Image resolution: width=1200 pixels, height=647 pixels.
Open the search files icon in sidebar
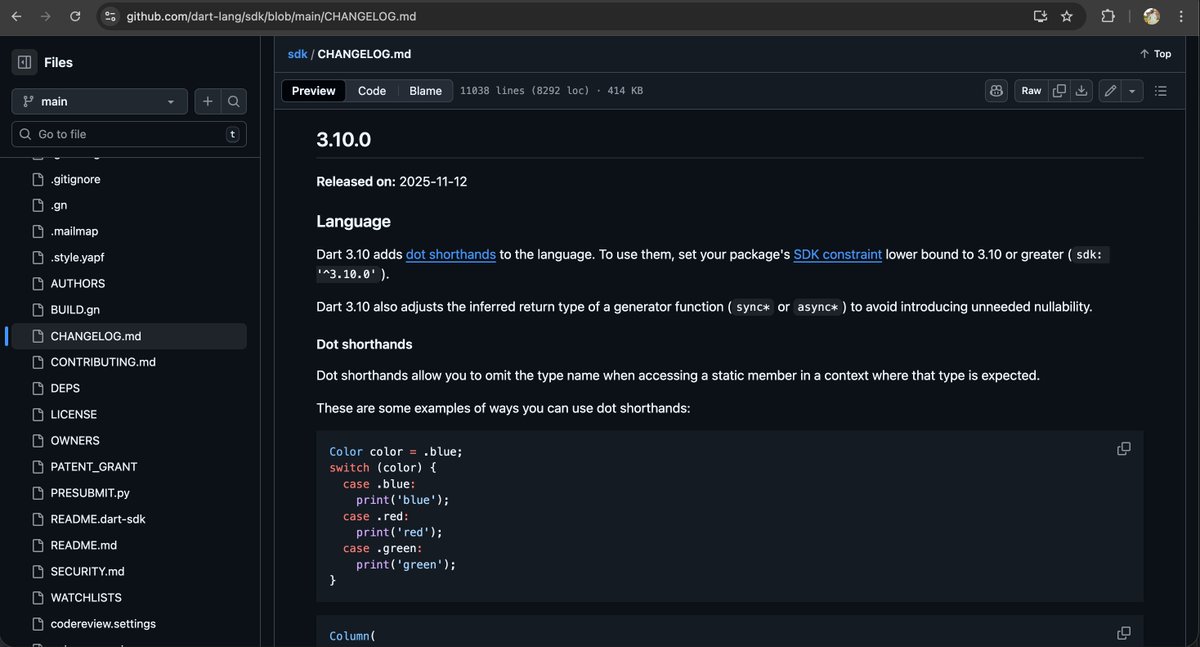tap(233, 101)
